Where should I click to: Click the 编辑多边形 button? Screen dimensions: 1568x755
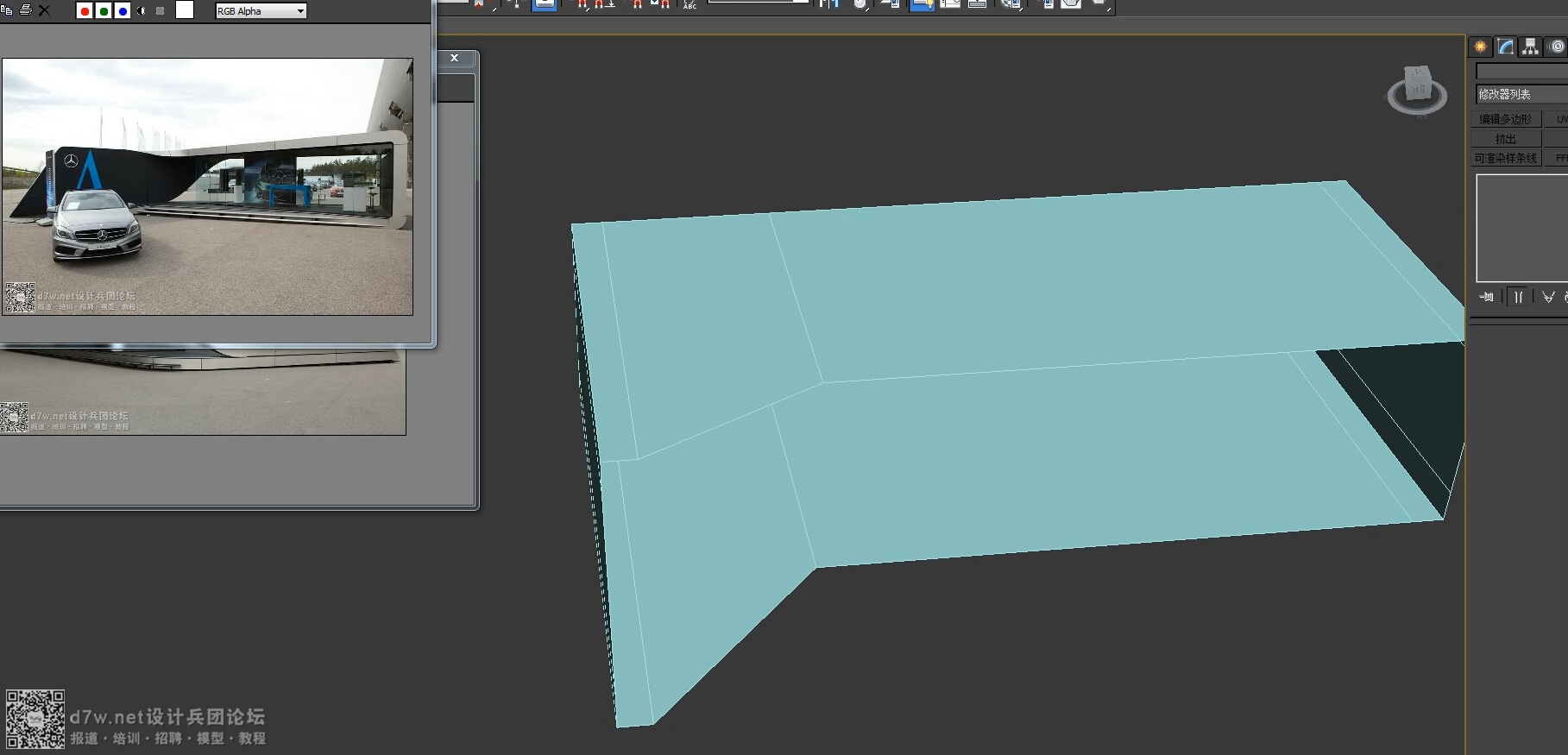point(1506,119)
